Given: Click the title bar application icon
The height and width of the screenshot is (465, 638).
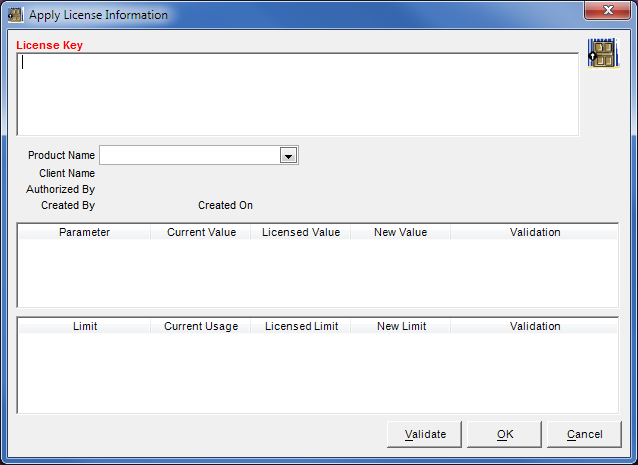Looking at the screenshot, I should click(16, 15).
